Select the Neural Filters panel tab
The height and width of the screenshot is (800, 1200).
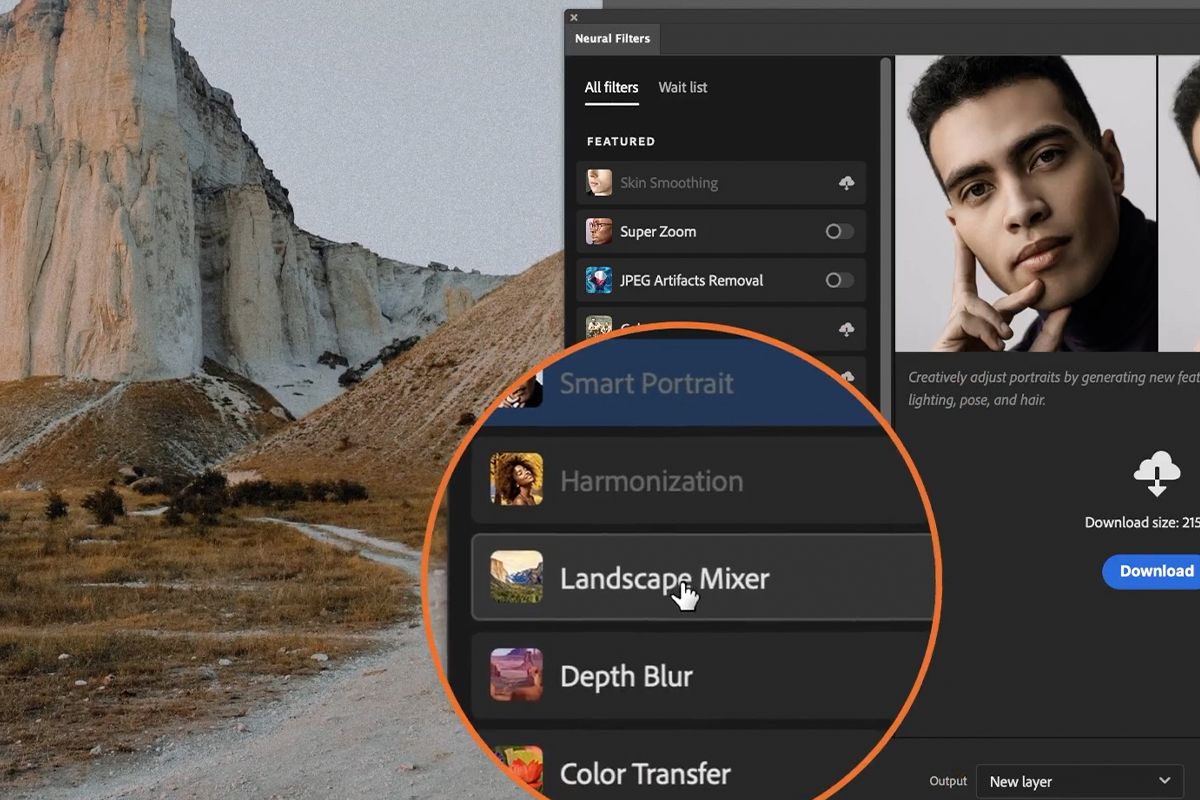(612, 39)
